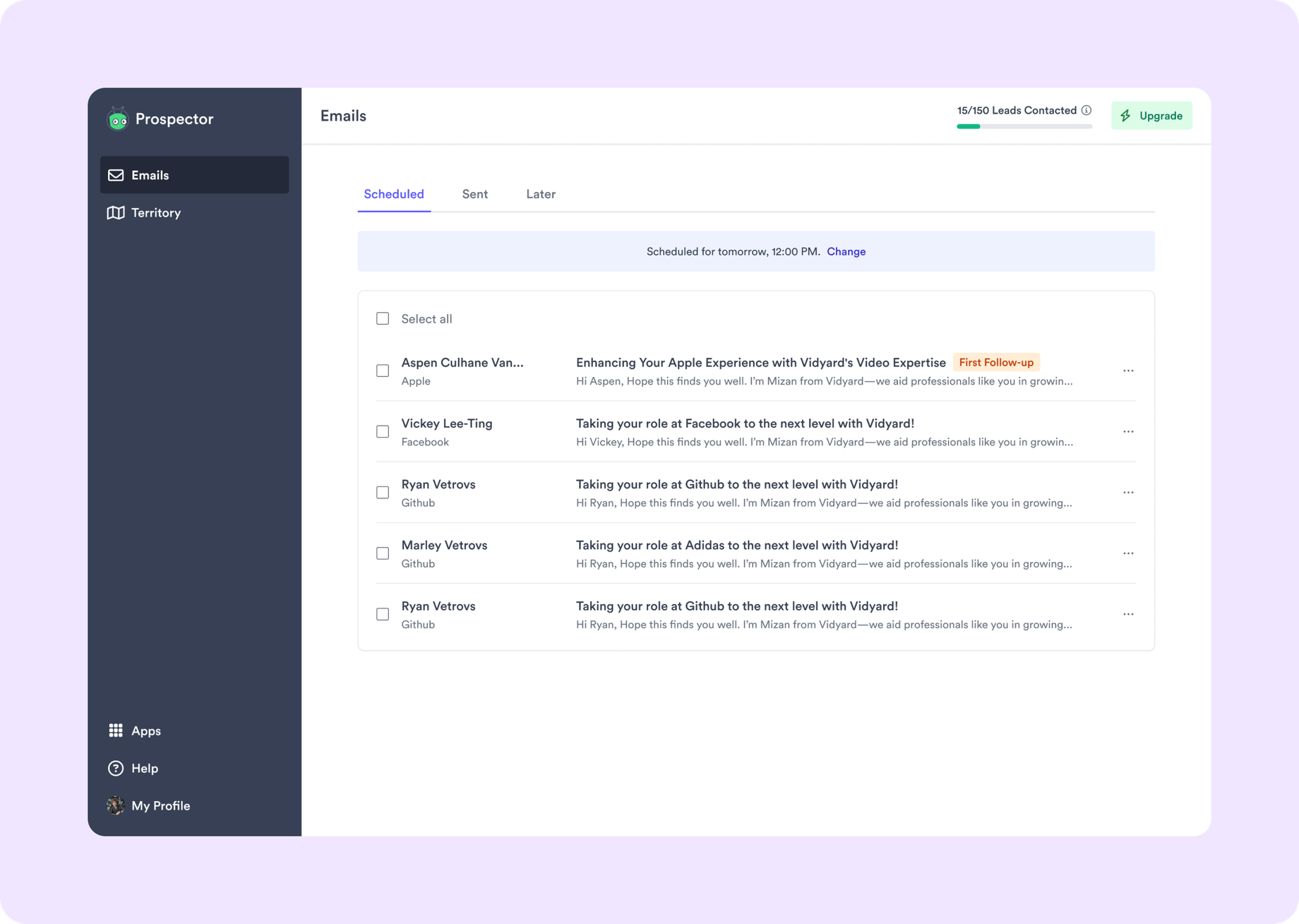This screenshot has height=924, width=1299.
Task: Click the My Profile avatar picture
Action: pos(116,805)
